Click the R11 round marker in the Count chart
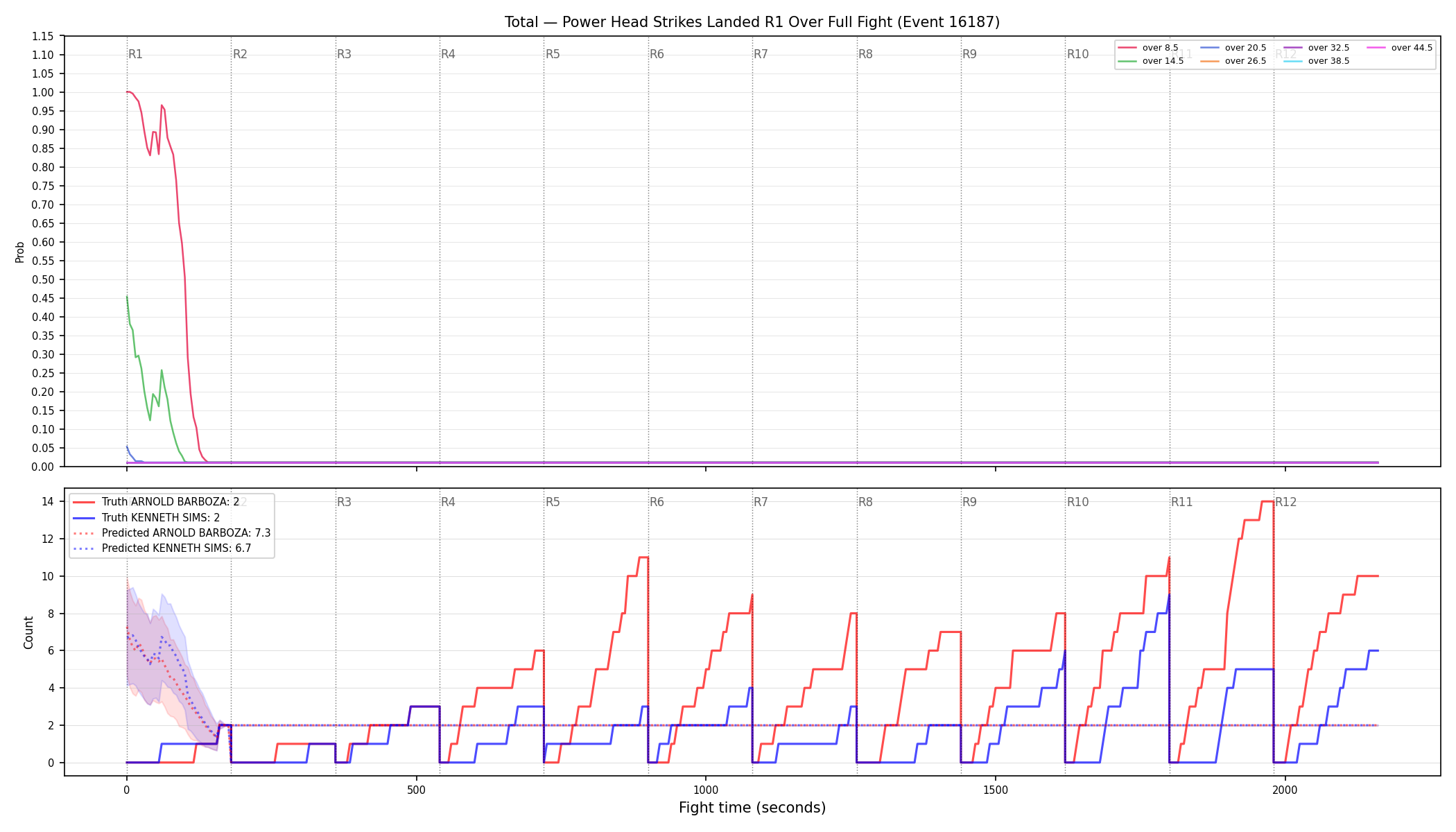This screenshot has width=1456, height=832. [x=1182, y=502]
